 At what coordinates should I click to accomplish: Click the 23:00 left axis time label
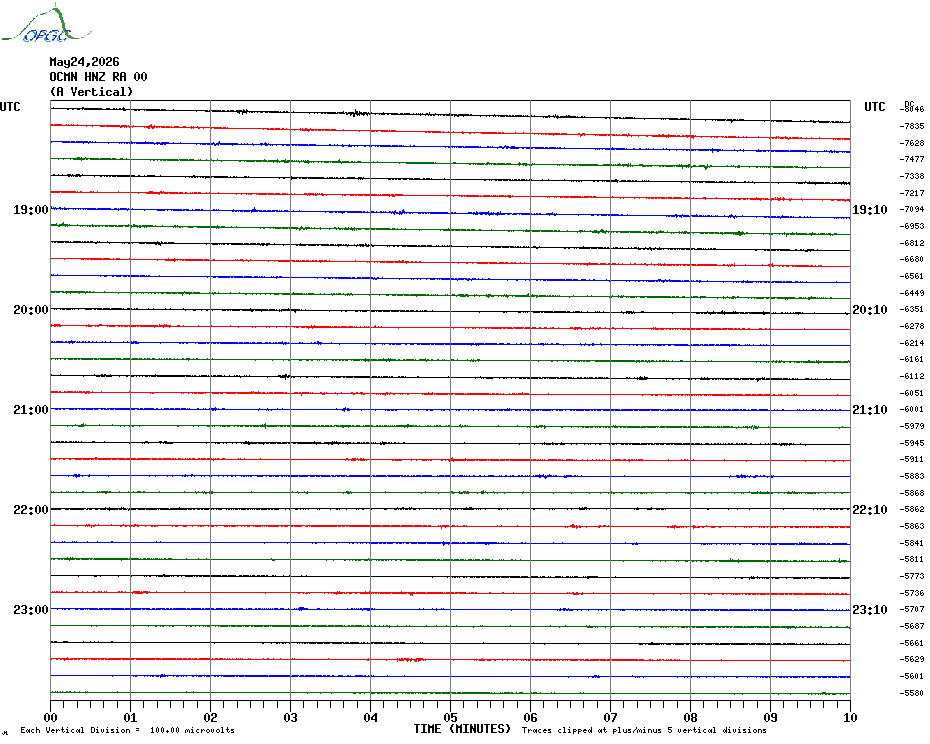(x=31, y=610)
